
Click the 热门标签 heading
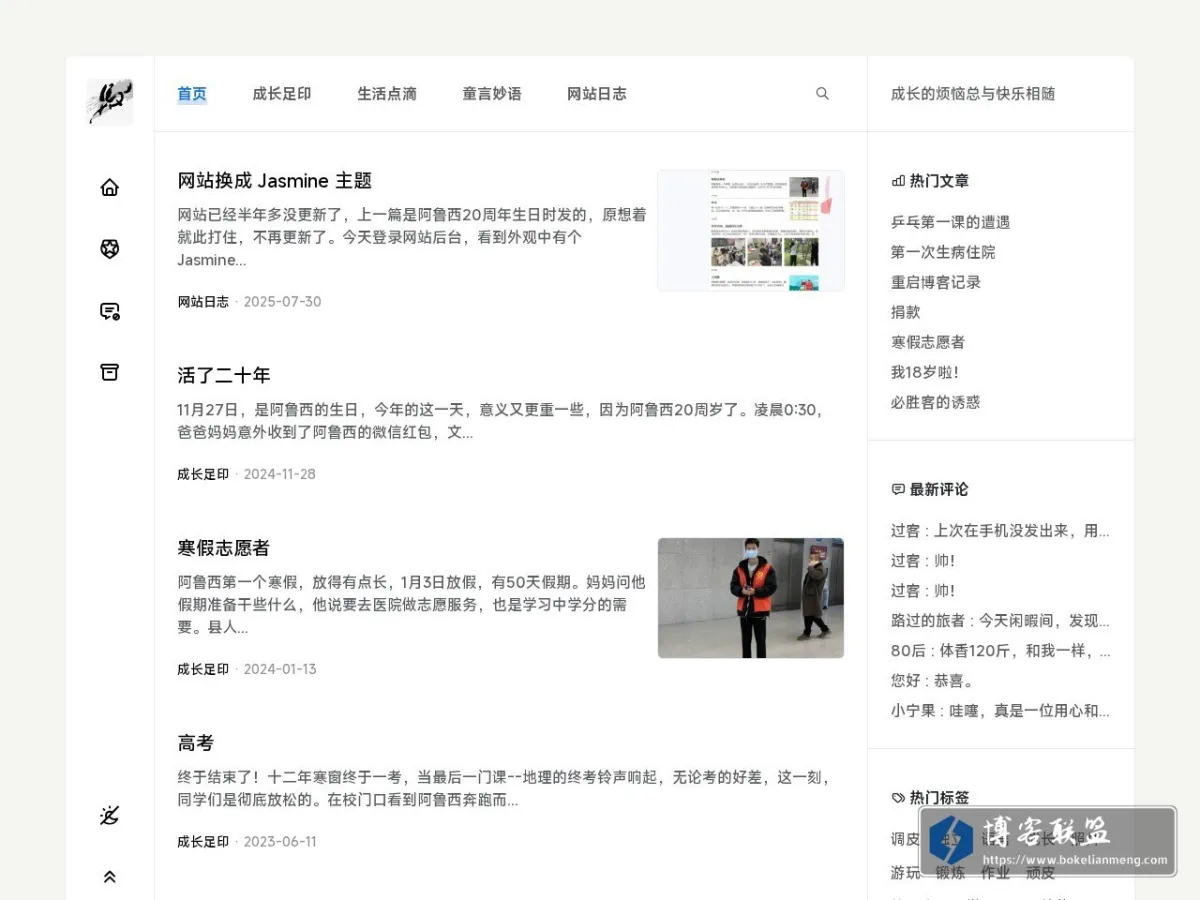(930, 798)
